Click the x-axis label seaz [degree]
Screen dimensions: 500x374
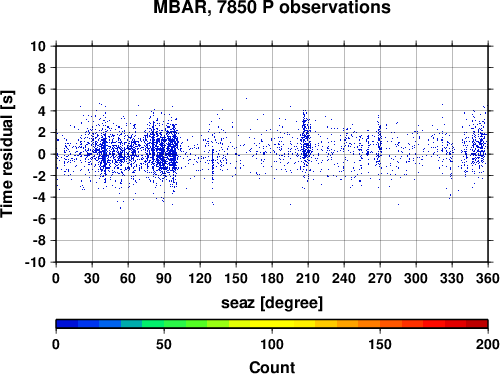(x=272, y=303)
